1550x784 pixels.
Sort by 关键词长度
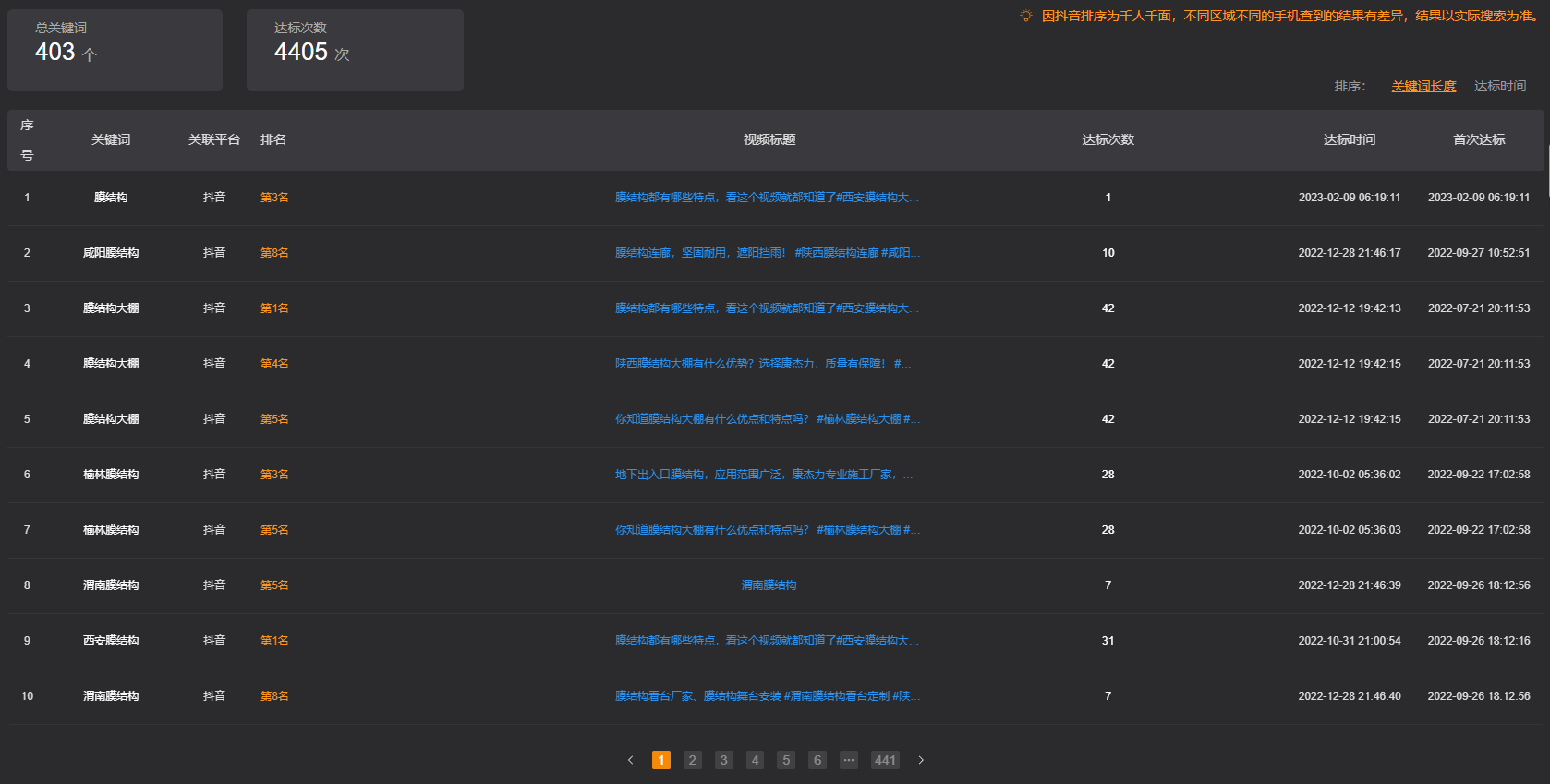pyautogui.click(x=1423, y=86)
